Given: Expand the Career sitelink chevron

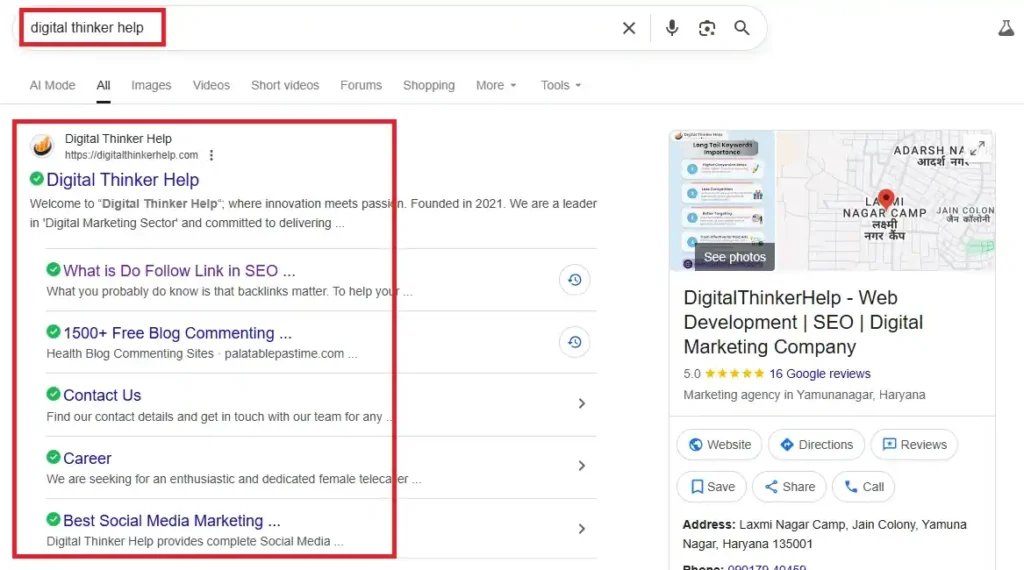Looking at the screenshot, I should [x=581, y=466].
